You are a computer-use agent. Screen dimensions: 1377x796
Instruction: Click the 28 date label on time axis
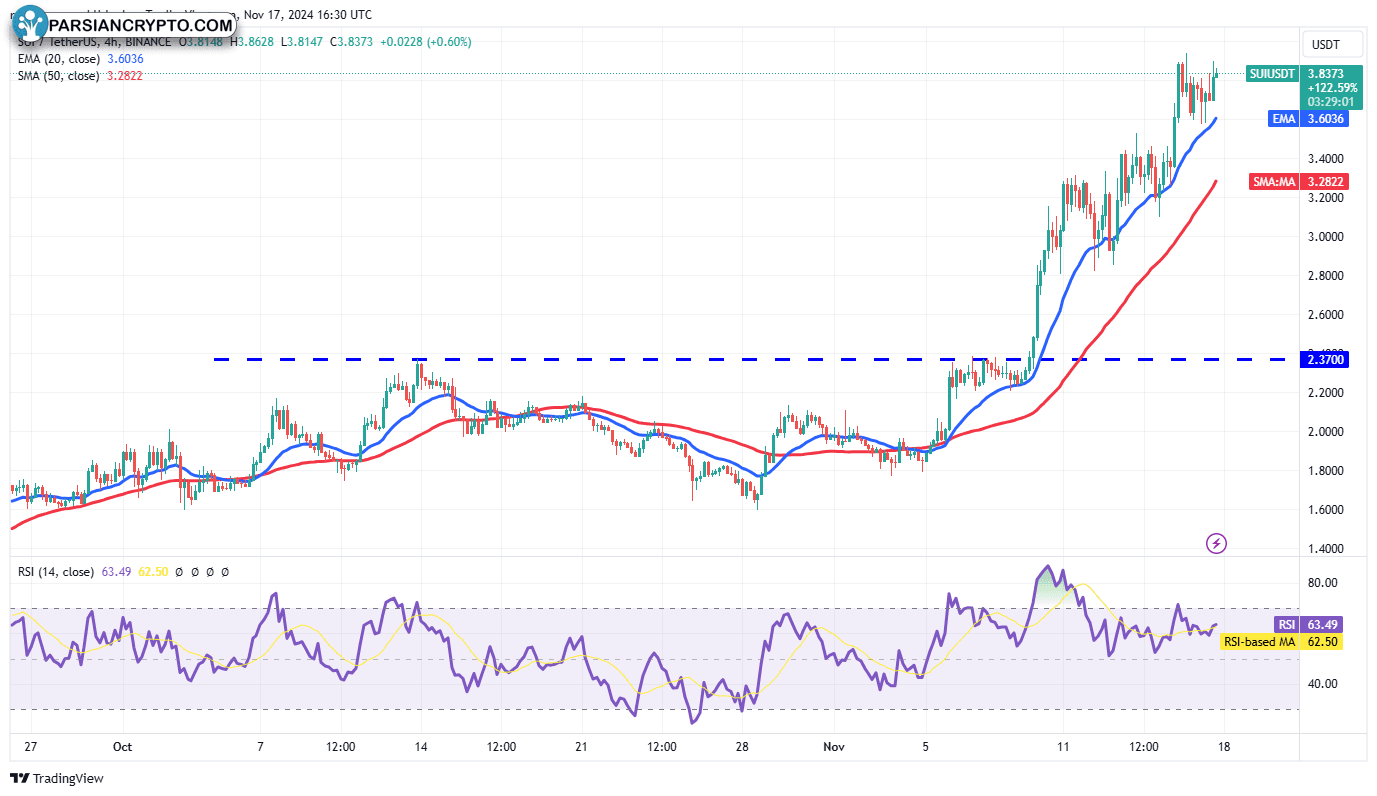tap(742, 747)
